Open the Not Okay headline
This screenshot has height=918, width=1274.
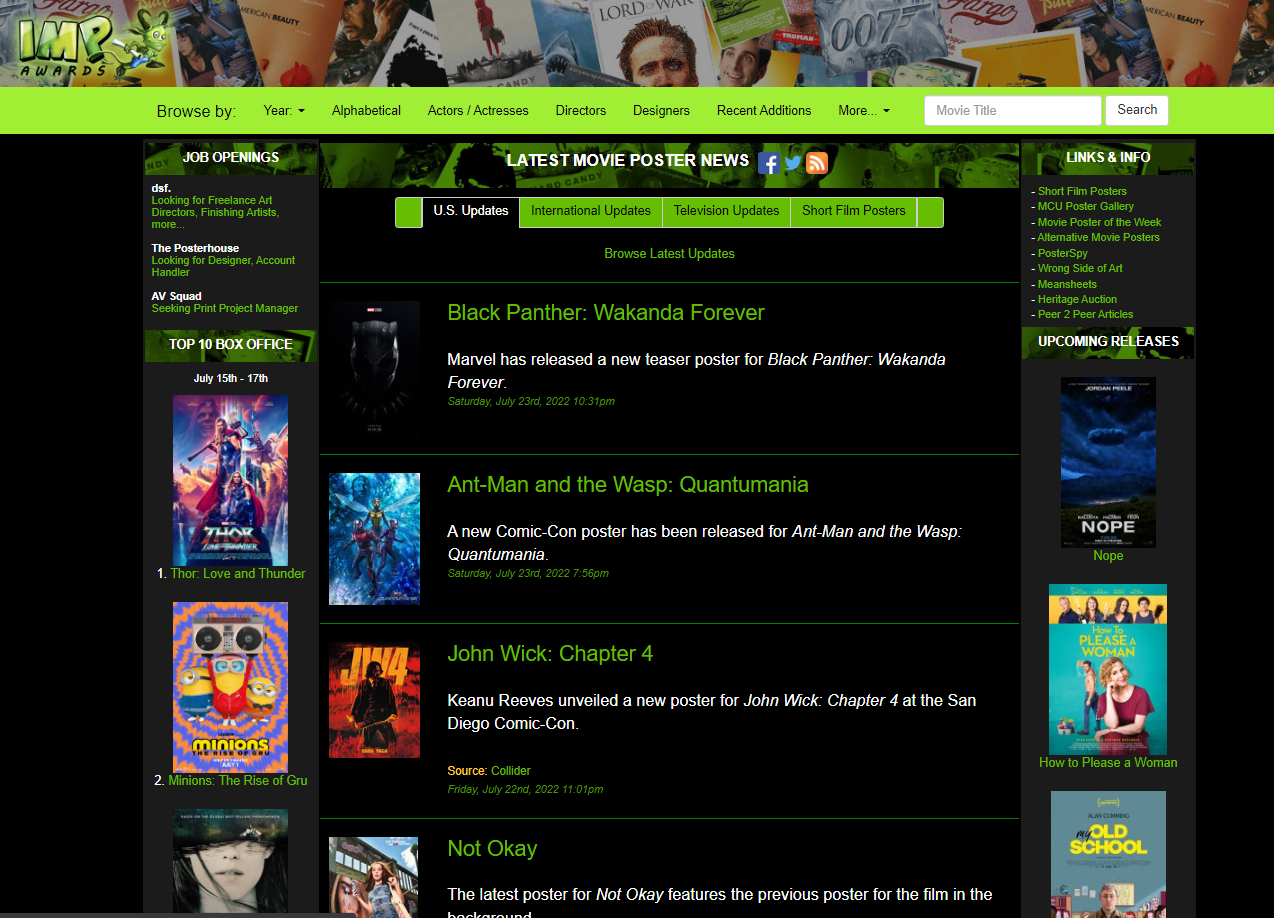pos(492,849)
